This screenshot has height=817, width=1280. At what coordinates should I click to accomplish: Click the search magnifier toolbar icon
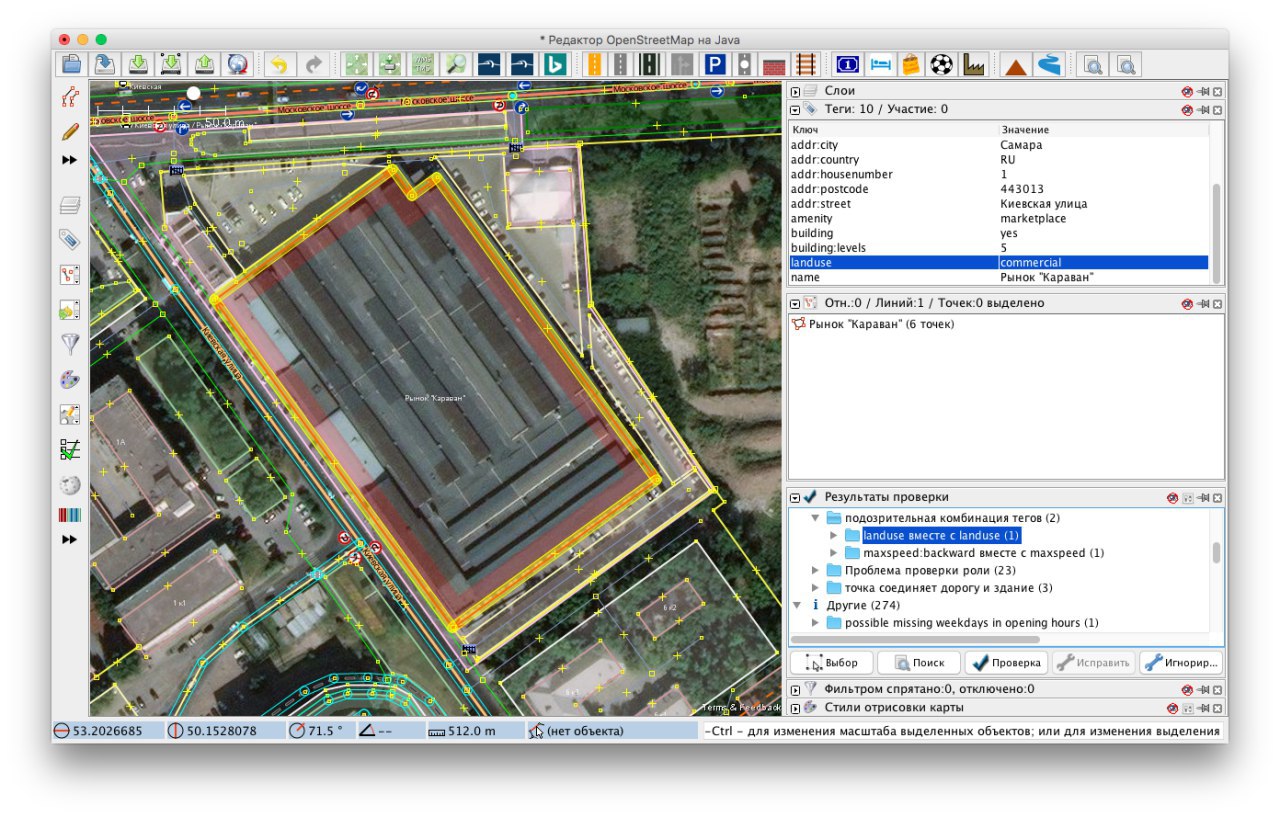[456, 65]
